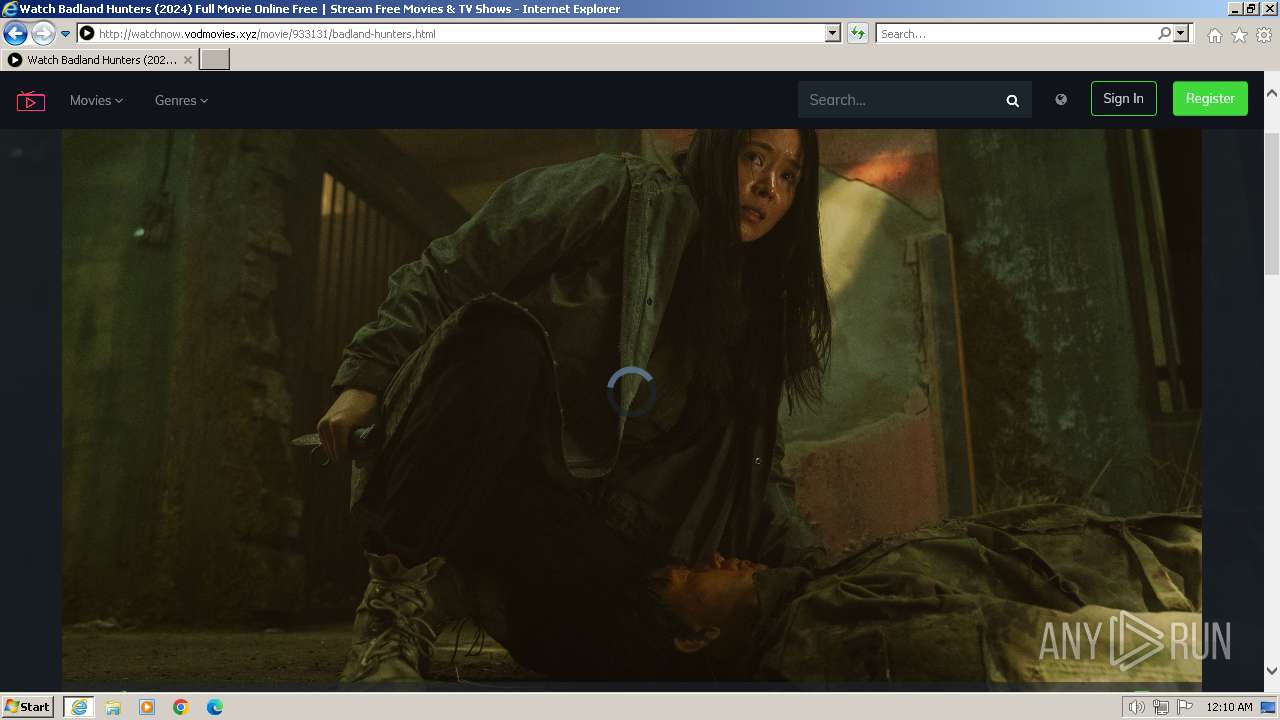The width and height of the screenshot is (1280, 720).
Task: Open a new blank tab
Action: (215, 60)
